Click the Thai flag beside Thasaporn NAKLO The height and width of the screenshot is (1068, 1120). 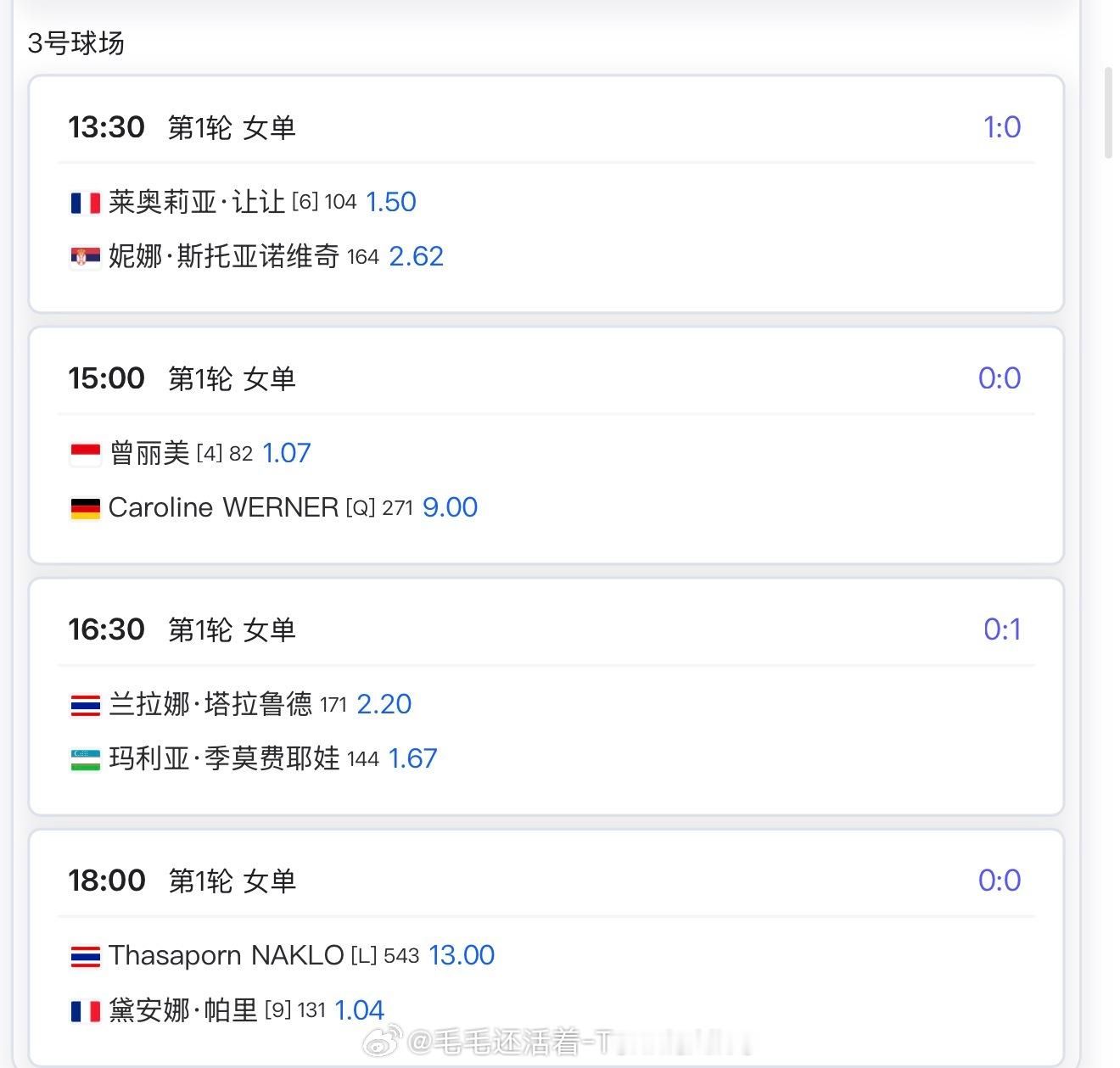pyautogui.click(x=85, y=956)
